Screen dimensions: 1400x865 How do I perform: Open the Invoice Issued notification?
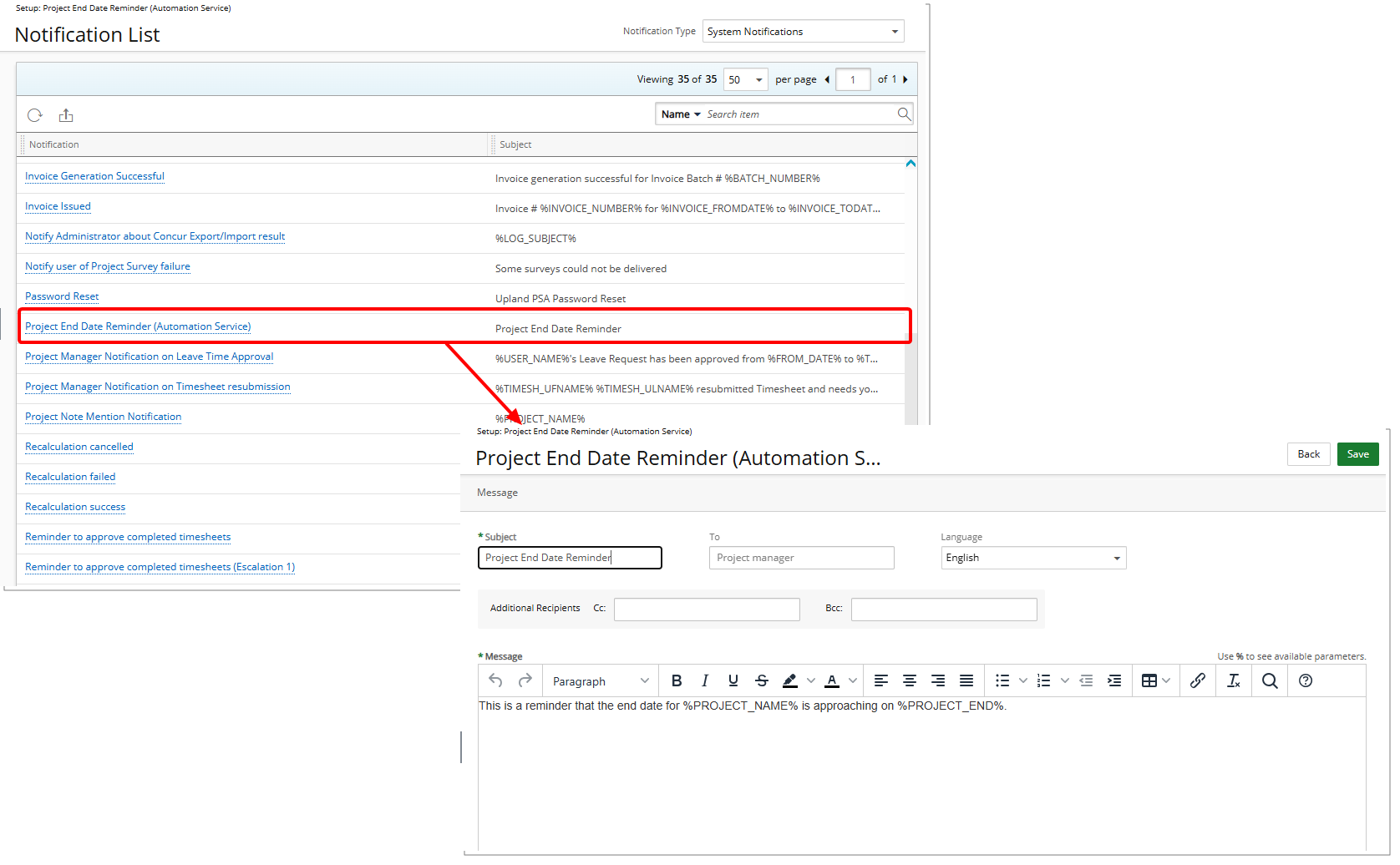tap(58, 205)
